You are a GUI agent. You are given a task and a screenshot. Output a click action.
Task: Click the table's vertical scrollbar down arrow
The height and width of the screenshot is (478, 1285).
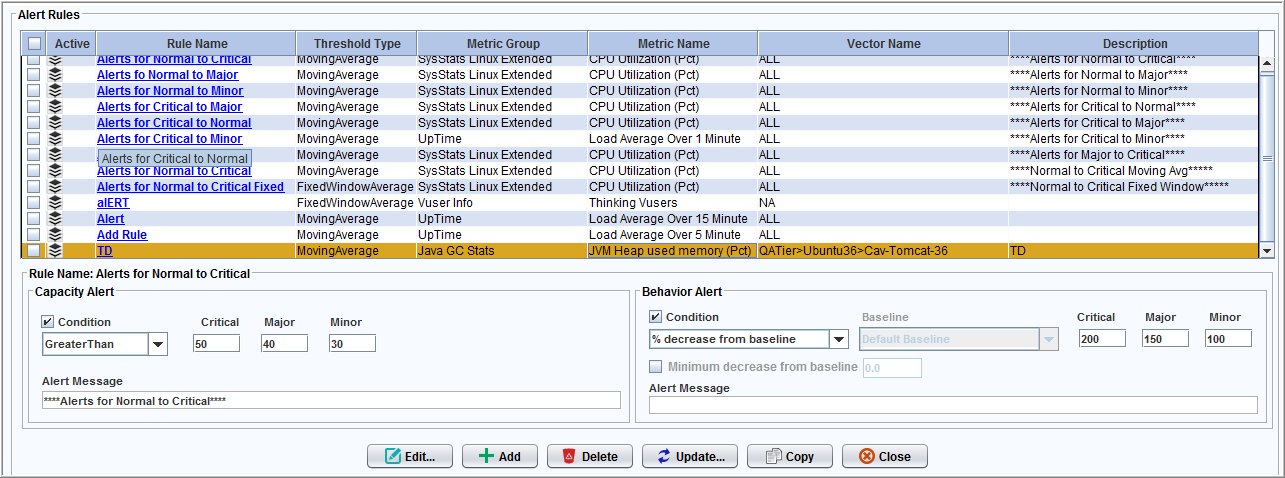(x=1267, y=251)
